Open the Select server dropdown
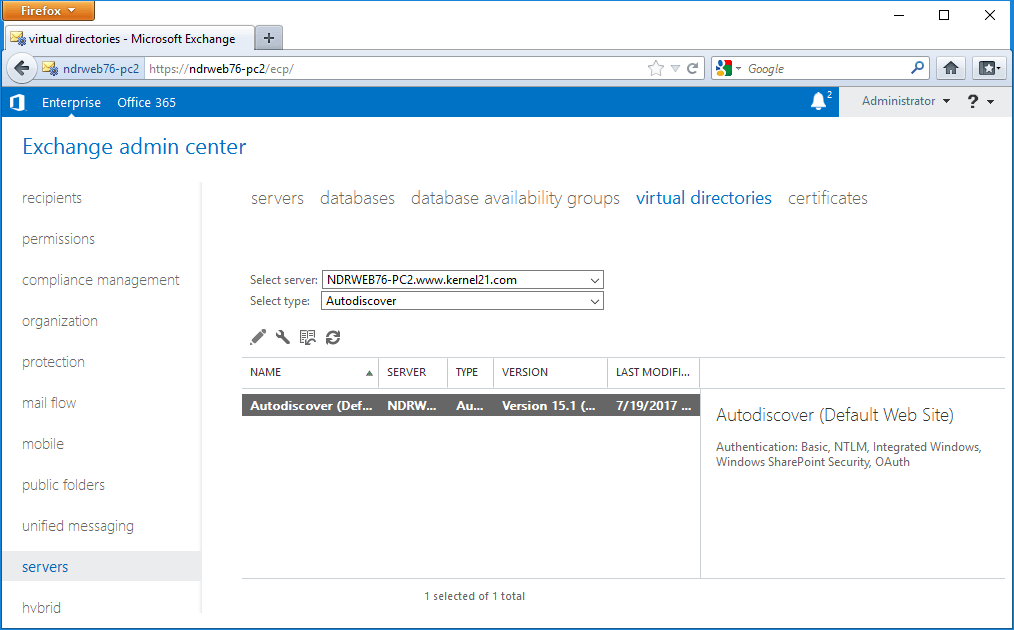The height and width of the screenshot is (630, 1014). tap(462, 279)
